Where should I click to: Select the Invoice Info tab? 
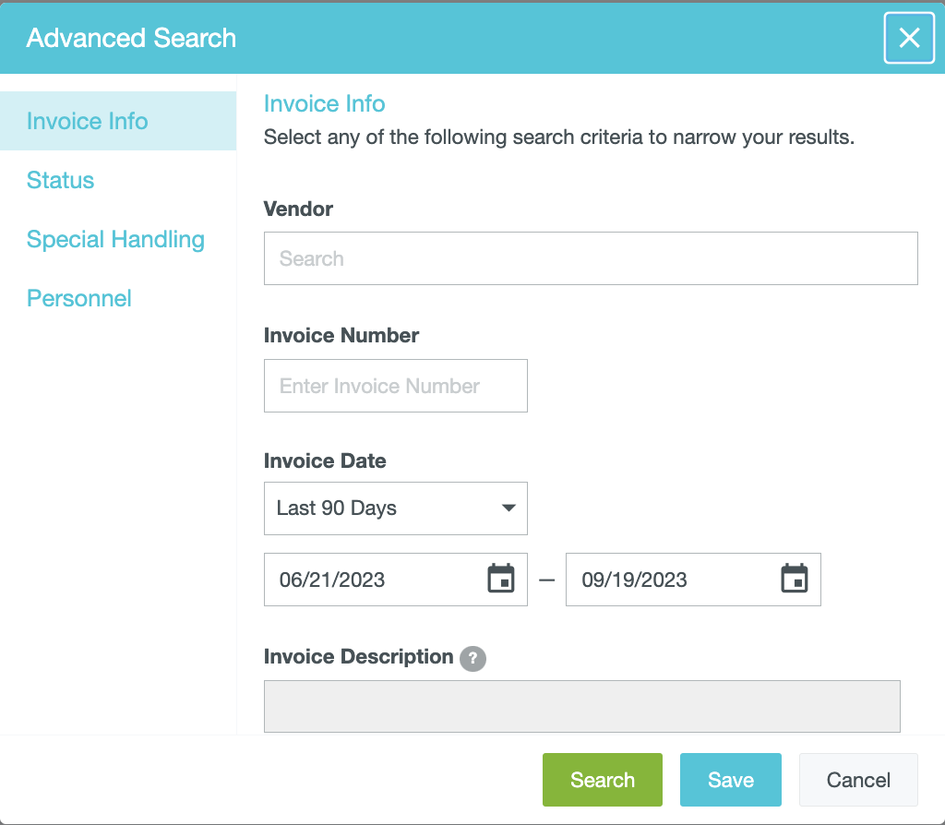[118, 121]
